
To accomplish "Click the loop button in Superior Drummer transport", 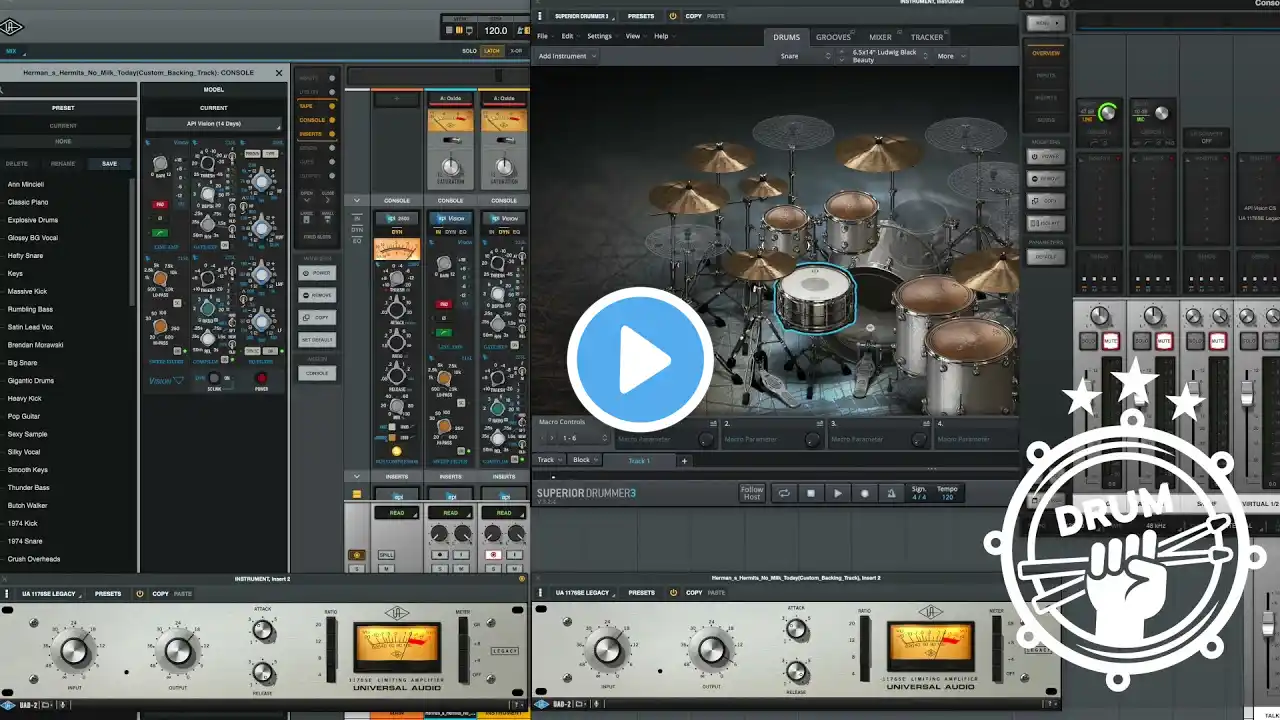I will tap(785, 493).
